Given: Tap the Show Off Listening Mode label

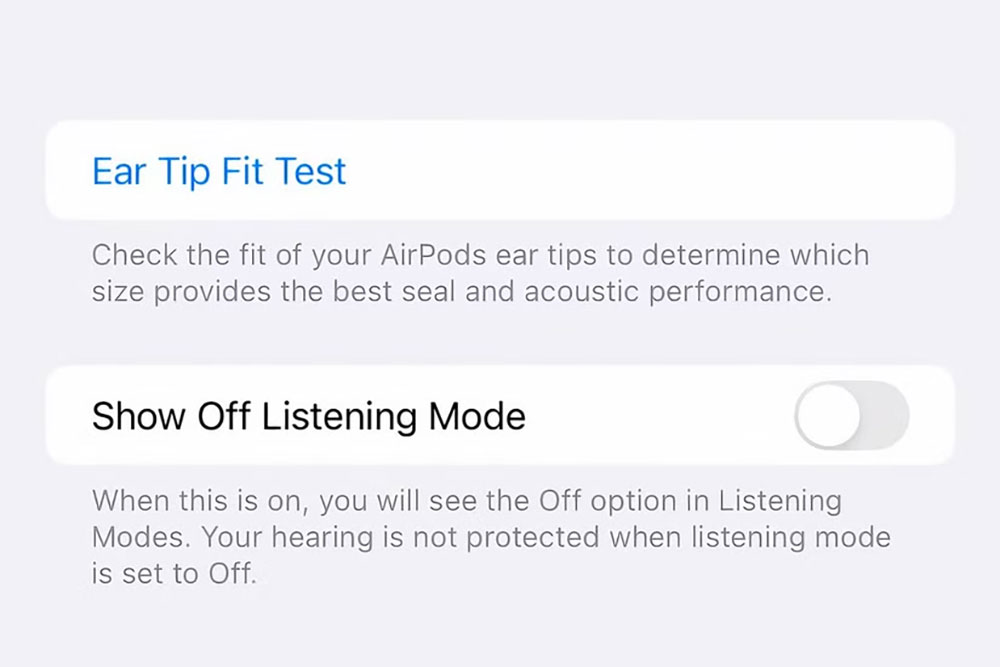Looking at the screenshot, I should click(309, 416).
